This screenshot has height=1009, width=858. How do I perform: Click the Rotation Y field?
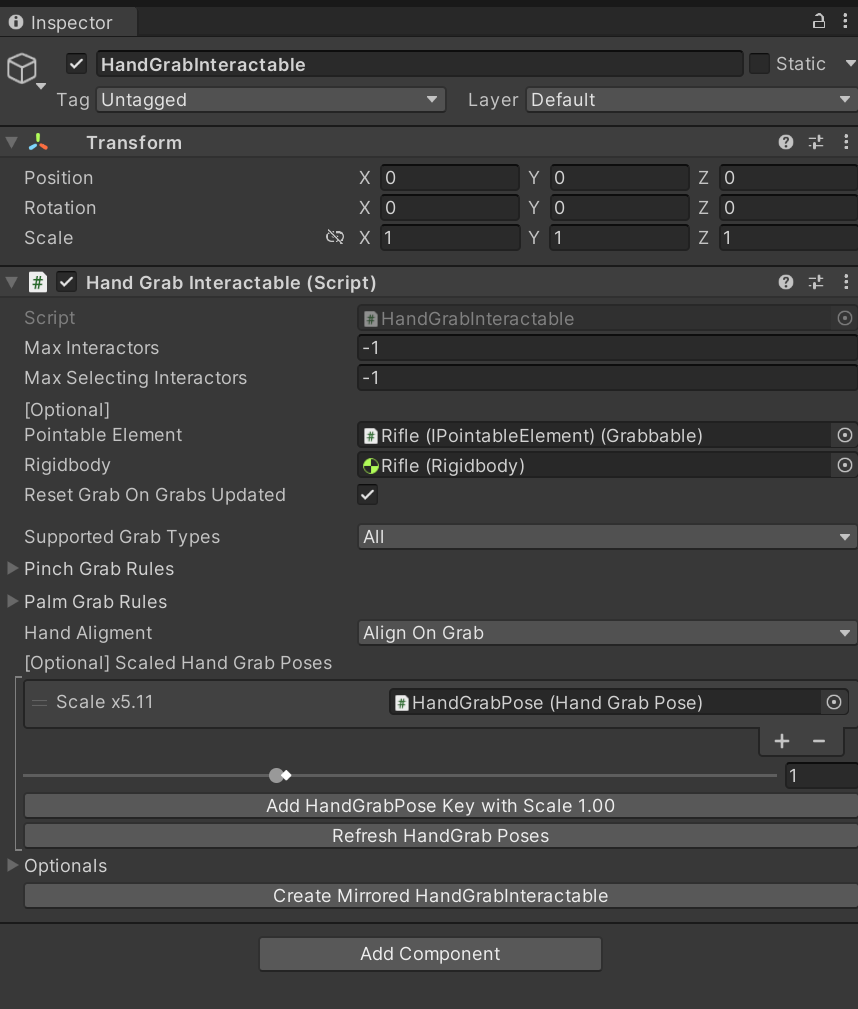[619, 208]
